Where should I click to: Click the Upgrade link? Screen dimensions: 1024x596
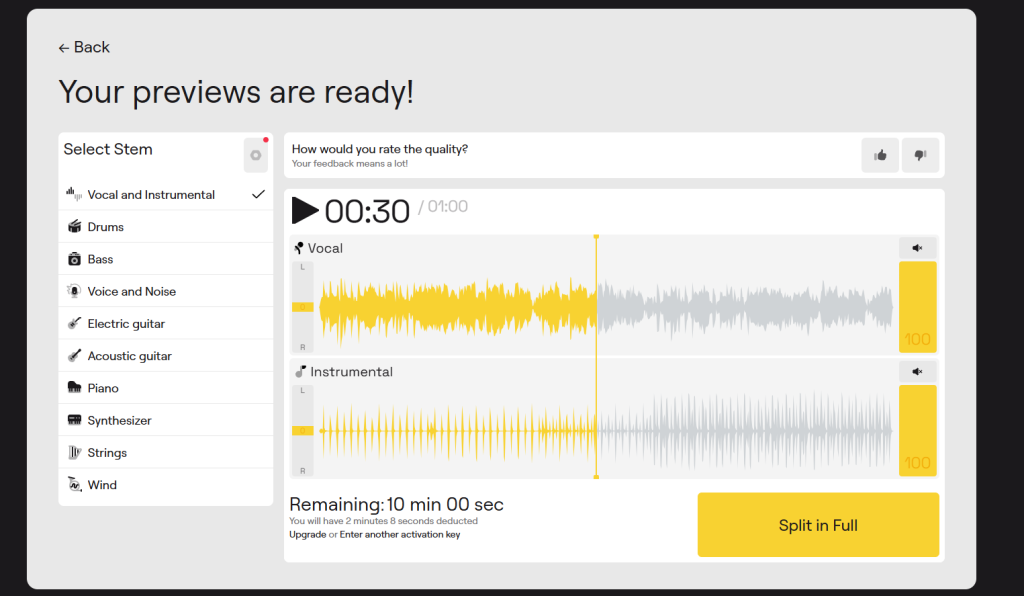coord(307,535)
